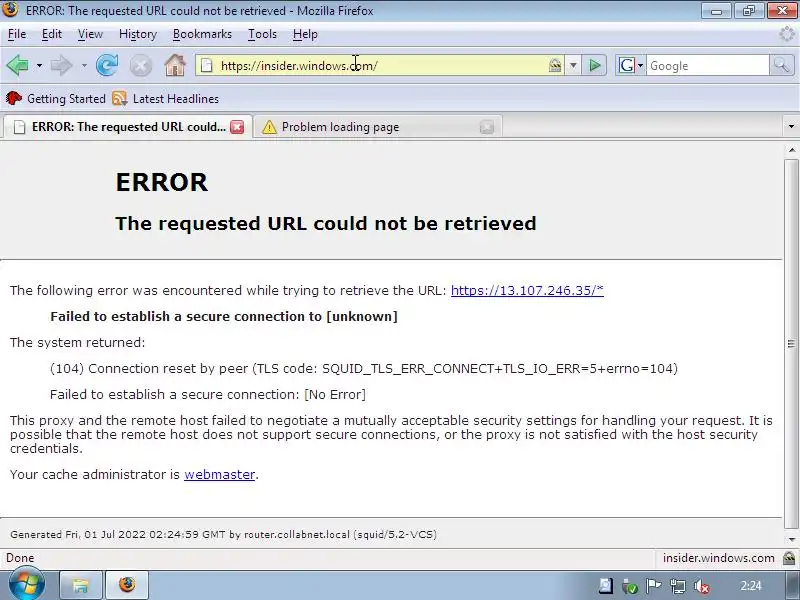
Task: Open the Getting Started bookmark
Action: coord(56,98)
